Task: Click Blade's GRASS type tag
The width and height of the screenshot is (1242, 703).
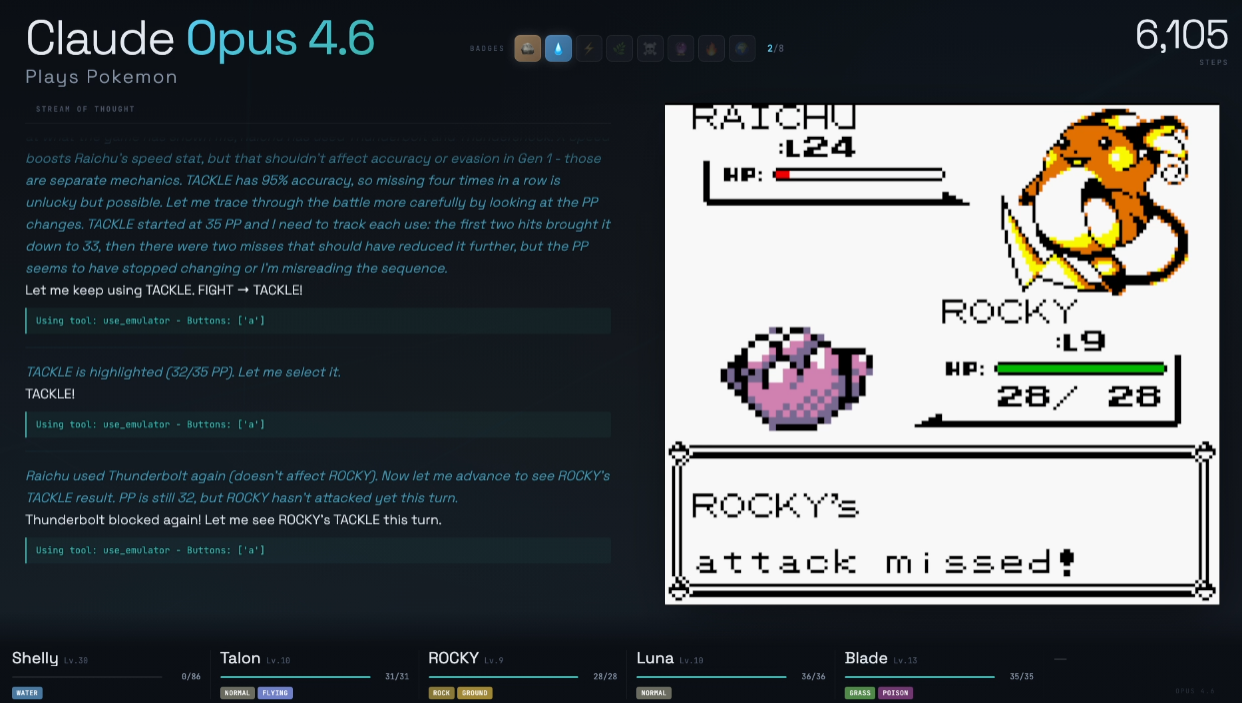Action: (860, 692)
